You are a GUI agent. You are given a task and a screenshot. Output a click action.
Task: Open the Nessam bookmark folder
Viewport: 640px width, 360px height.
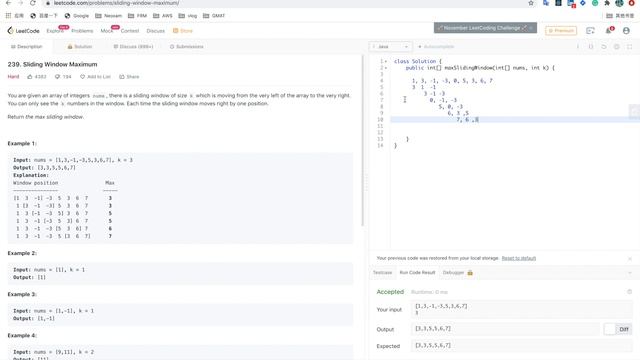click(x=108, y=16)
